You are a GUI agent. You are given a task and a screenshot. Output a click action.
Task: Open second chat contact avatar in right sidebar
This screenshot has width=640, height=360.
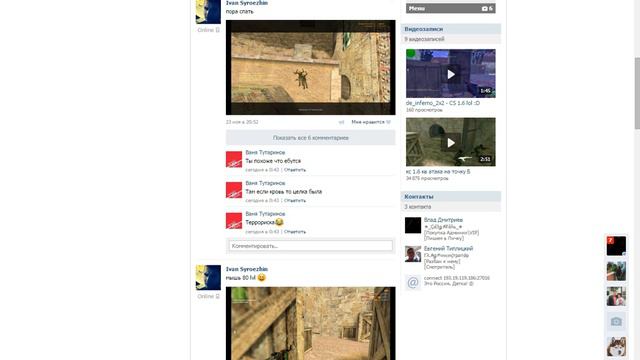(616, 271)
